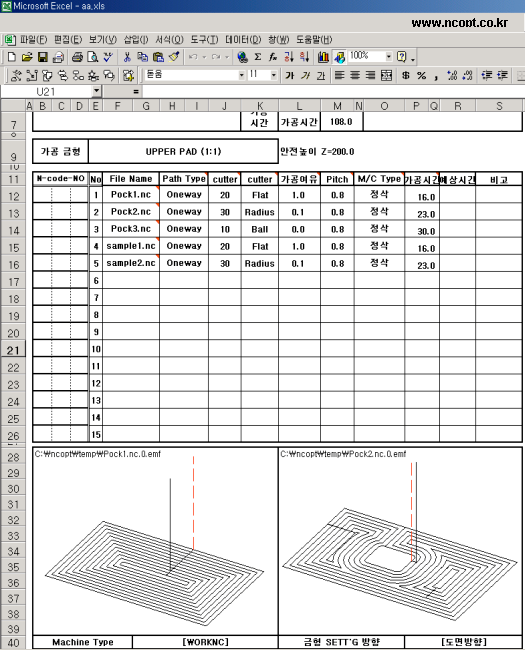
Task: Apply Comma style icon
Action: click(x=436, y=76)
